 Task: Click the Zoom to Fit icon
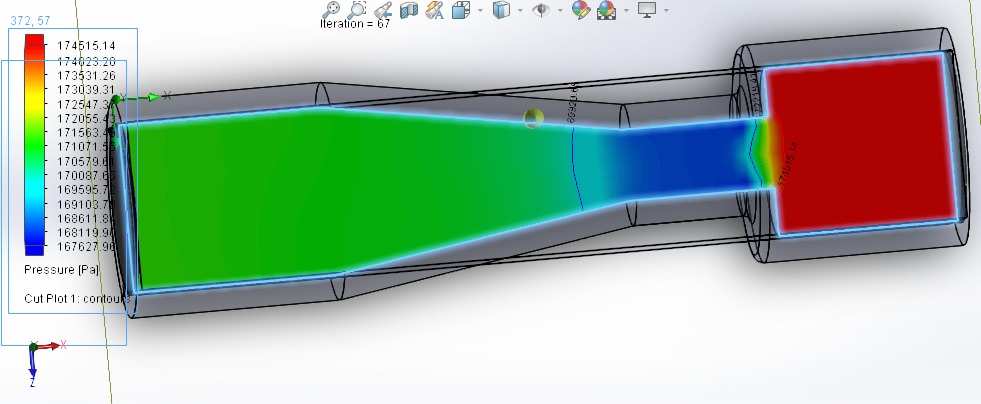click(331, 10)
